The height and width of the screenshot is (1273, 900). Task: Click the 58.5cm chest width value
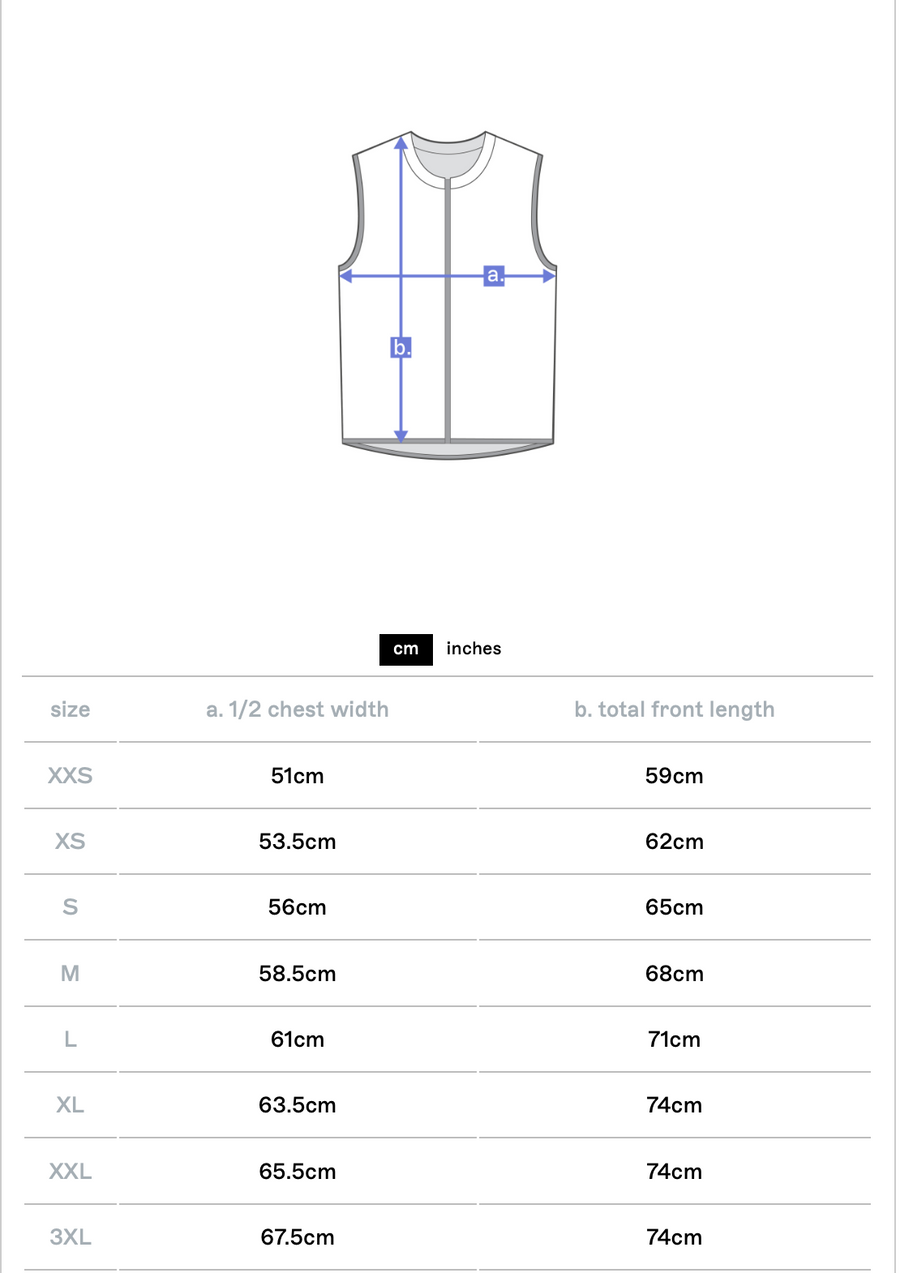[297, 974]
